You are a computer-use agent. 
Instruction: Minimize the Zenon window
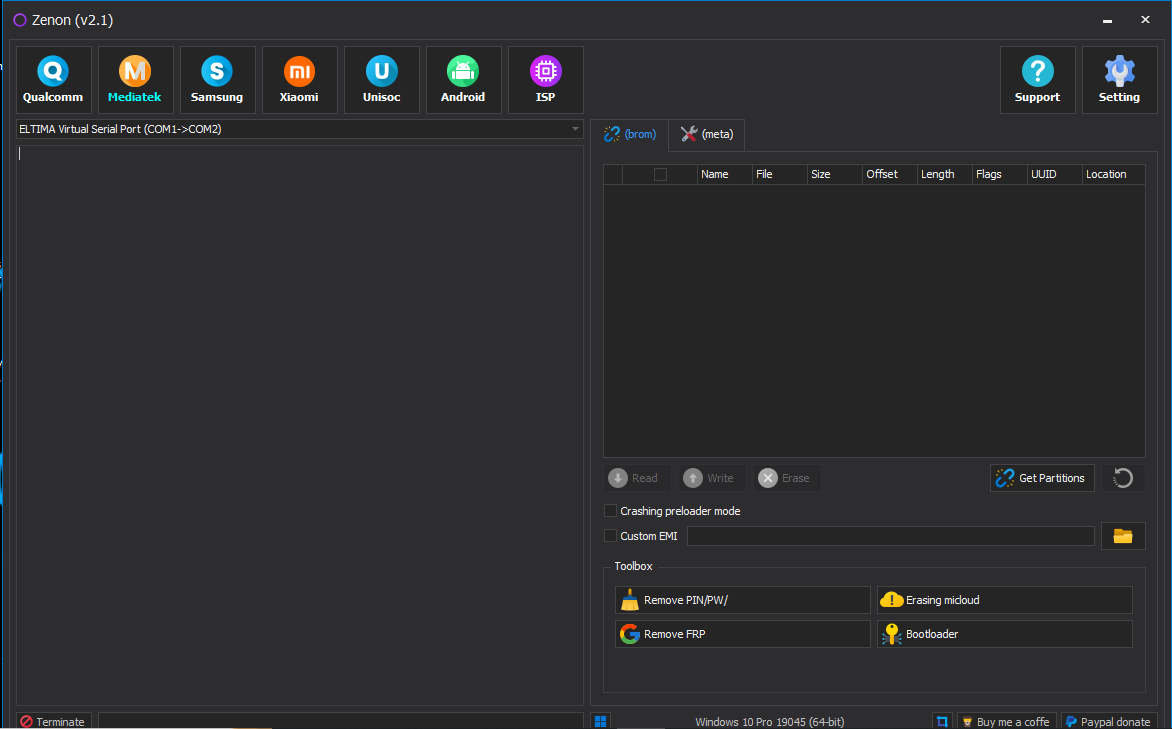coord(1107,20)
